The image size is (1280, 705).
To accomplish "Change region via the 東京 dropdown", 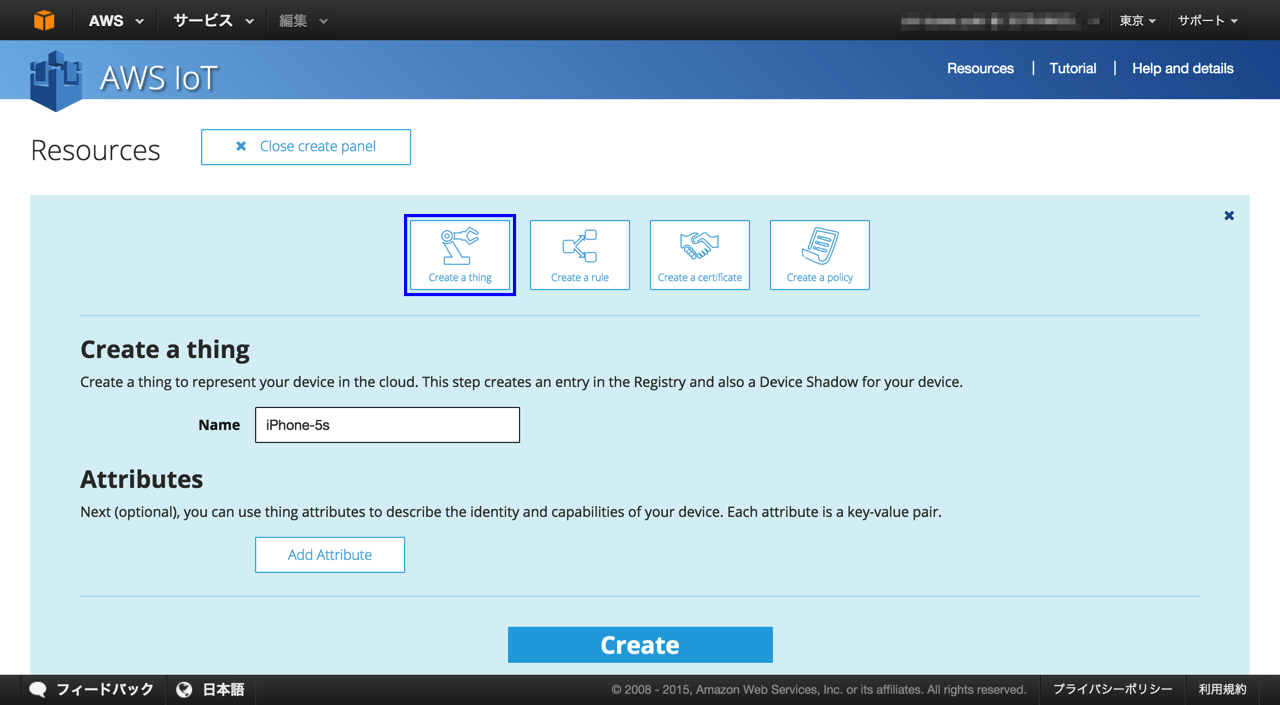I will tap(1137, 20).
